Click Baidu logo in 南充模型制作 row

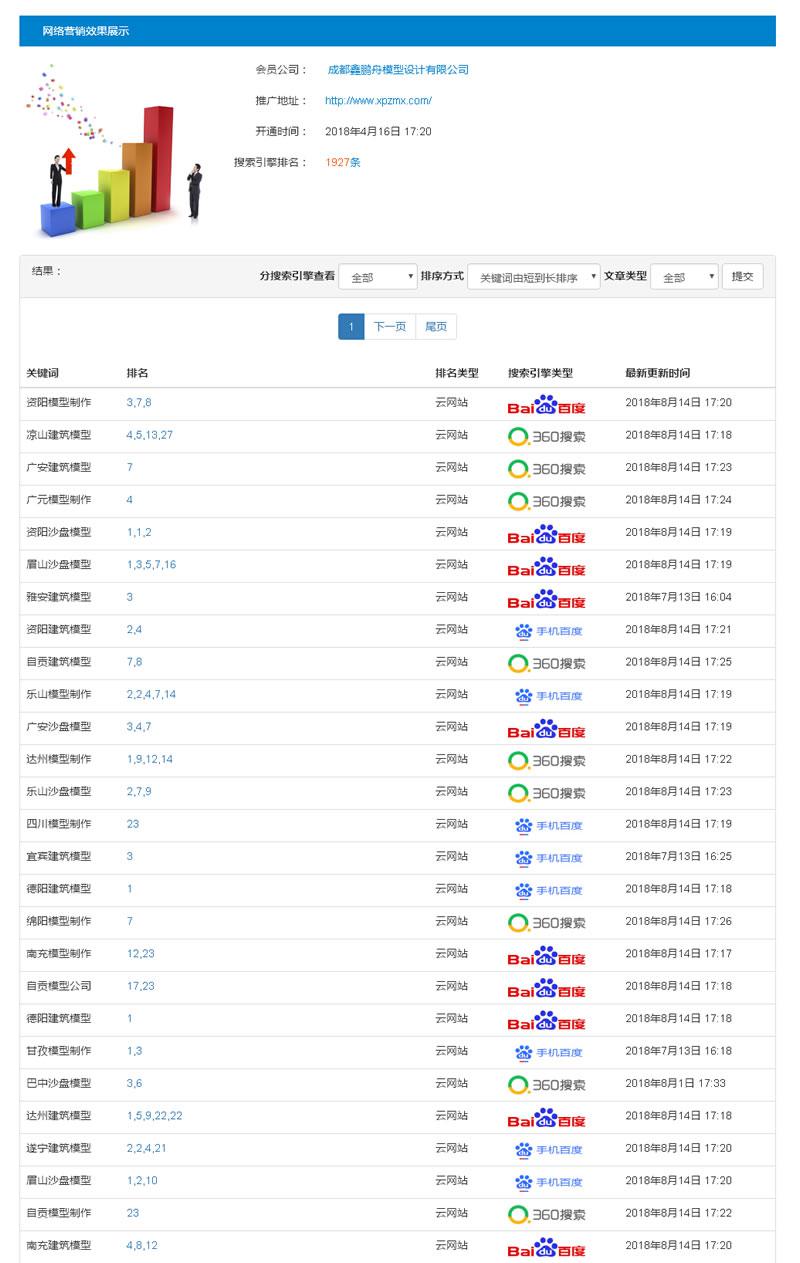[x=546, y=955]
